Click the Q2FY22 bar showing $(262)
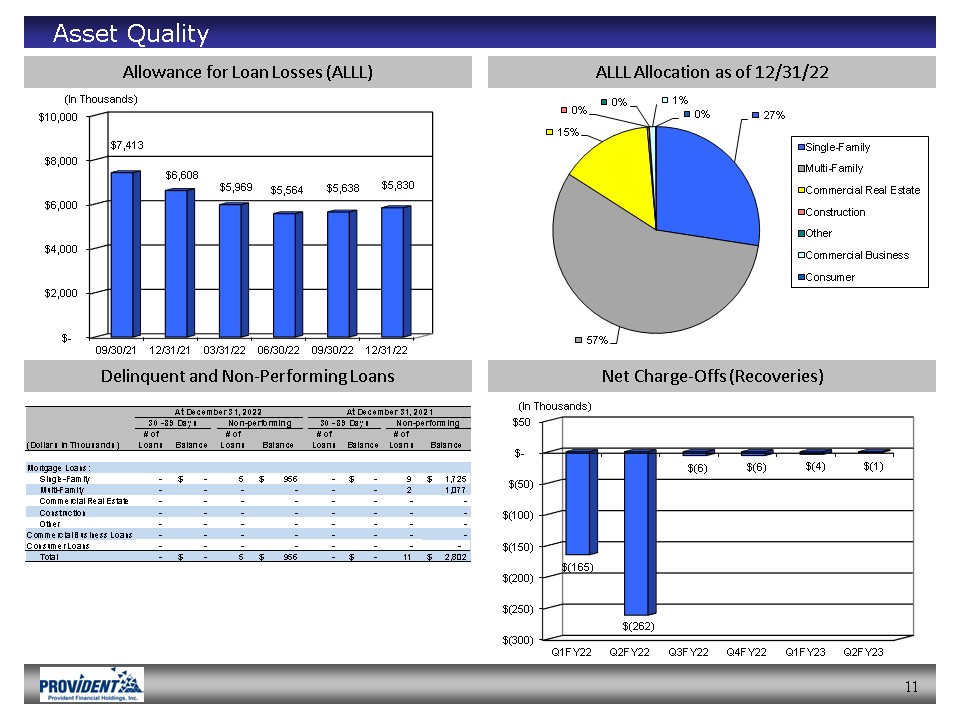The width and height of the screenshot is (960, 720). (637, 533)
